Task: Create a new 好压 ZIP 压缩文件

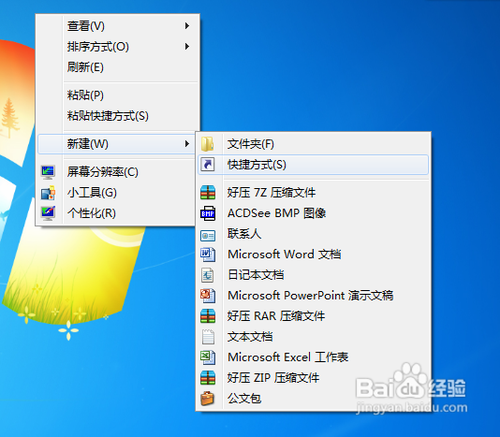Action: 313,378
